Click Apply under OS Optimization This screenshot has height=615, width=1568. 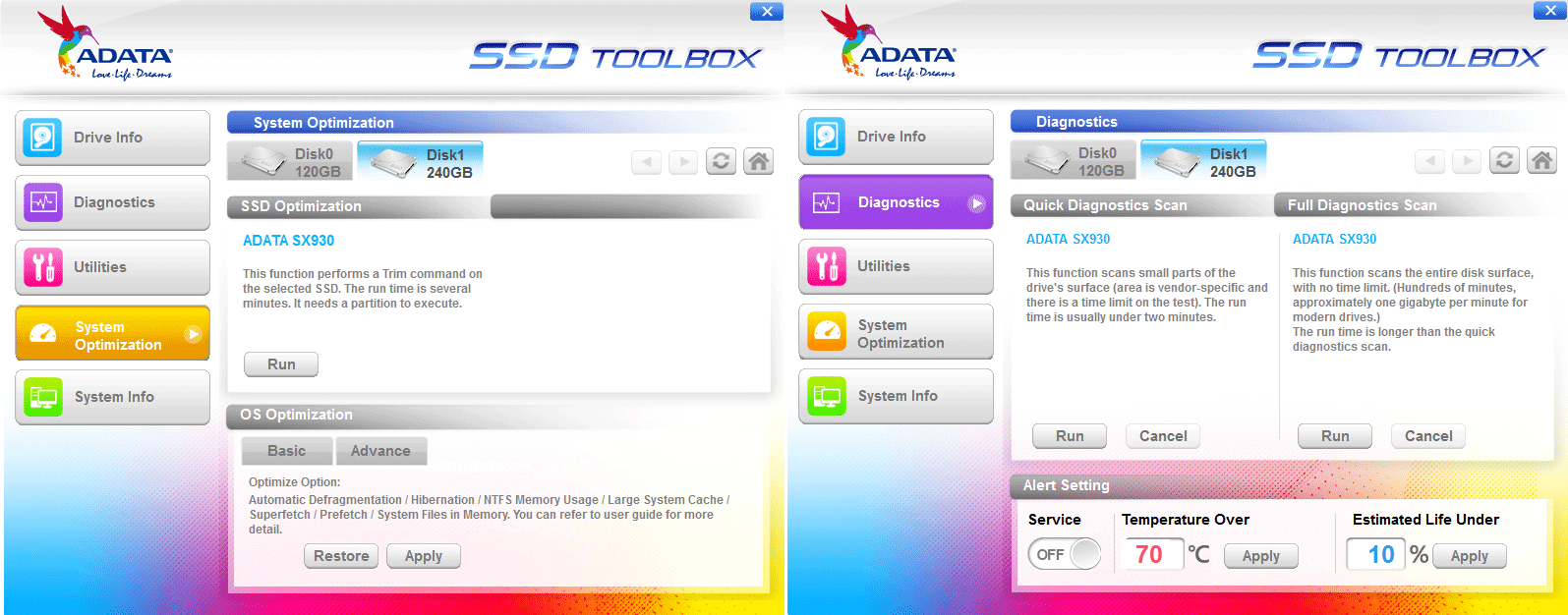pos(424,556)
